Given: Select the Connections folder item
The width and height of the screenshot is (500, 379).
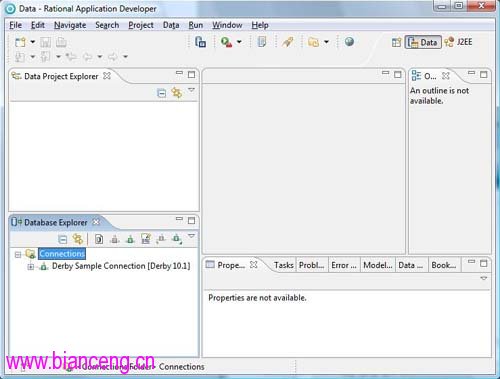Looking at the screenshot, I should click(62, 254).
